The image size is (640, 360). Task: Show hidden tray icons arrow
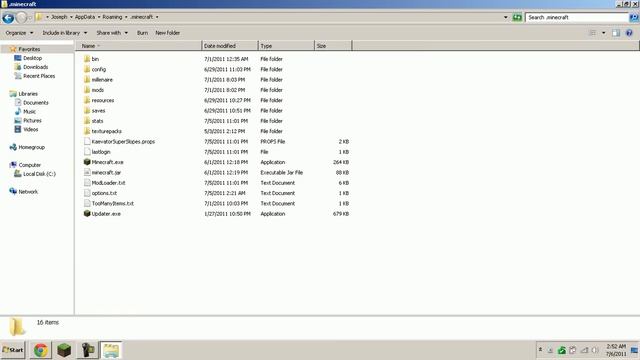[540, 350]
